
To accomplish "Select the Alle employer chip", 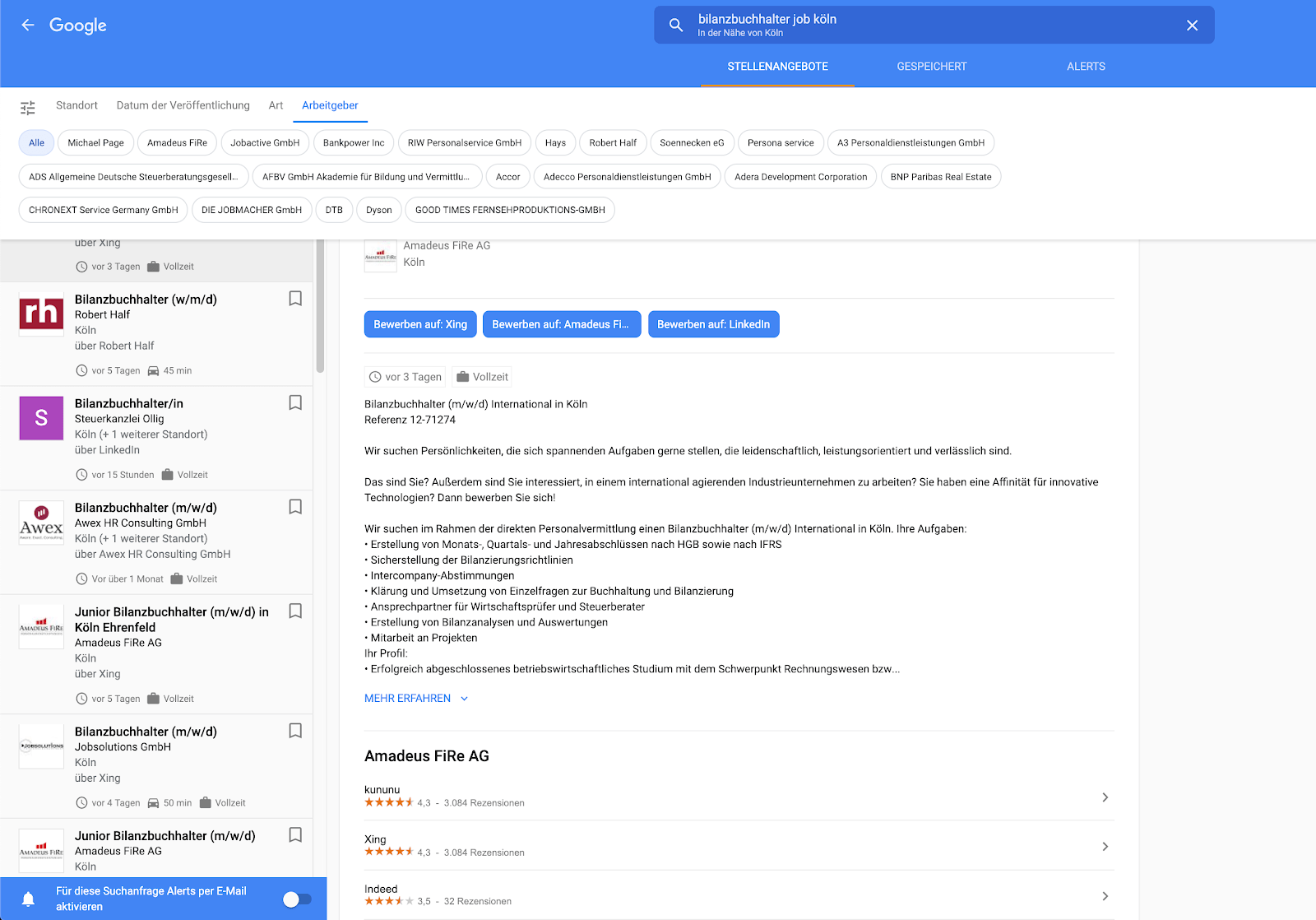I will 37,142.
